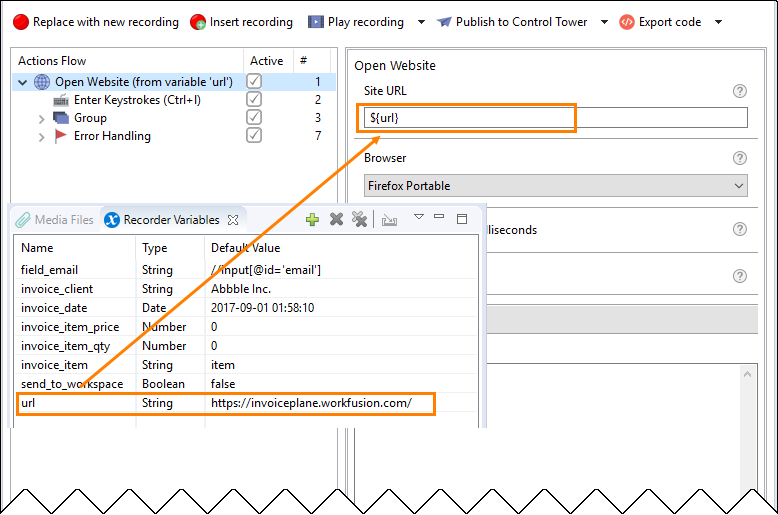This screenshot has height=515, width=778.
Task: Open help icon next to milliseconds setting
Action: point(740,229)
